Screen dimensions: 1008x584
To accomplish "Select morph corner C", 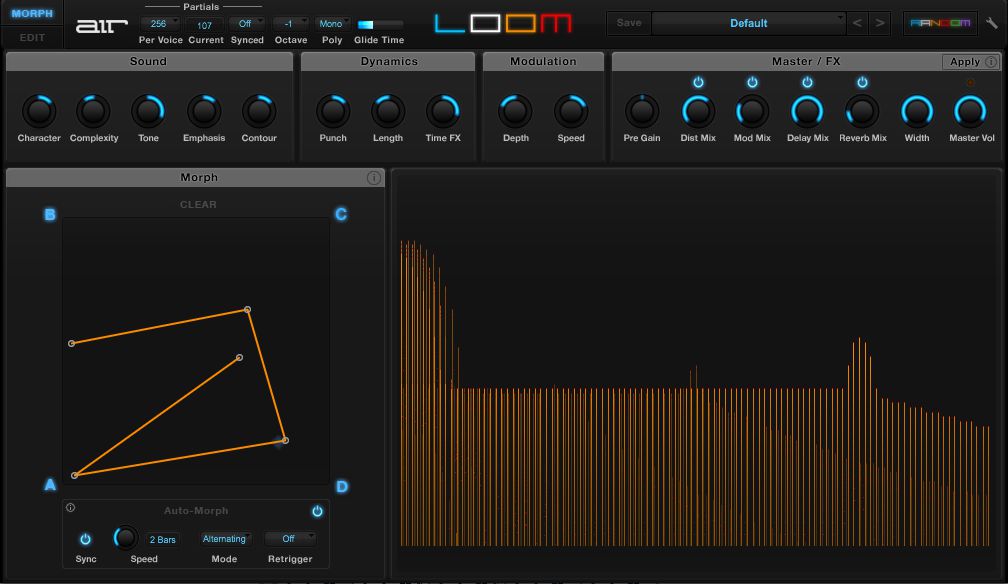I will click(341, 214).
